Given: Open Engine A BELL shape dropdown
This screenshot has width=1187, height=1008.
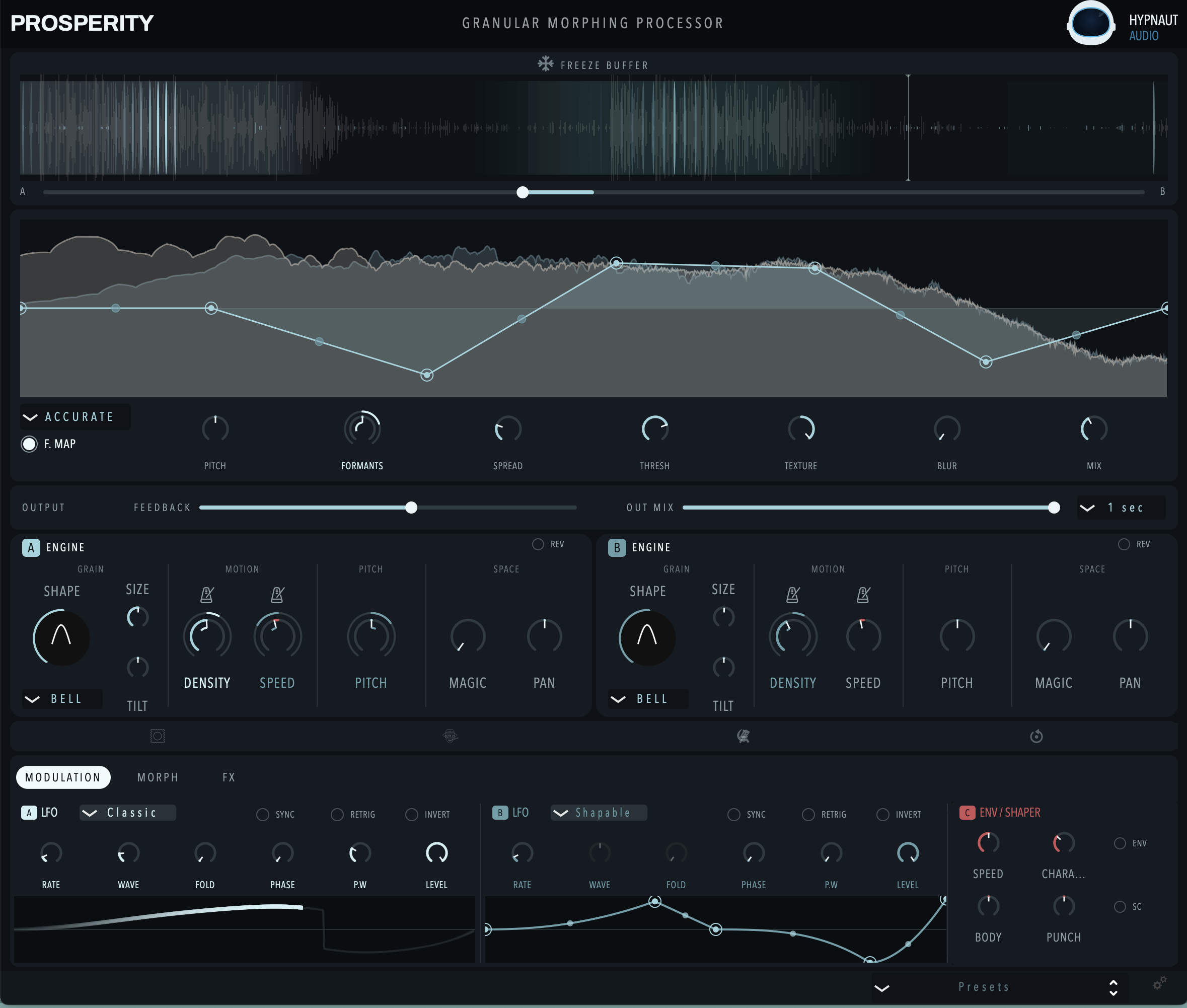Looking at the screenshot, I should click(62, 699).
